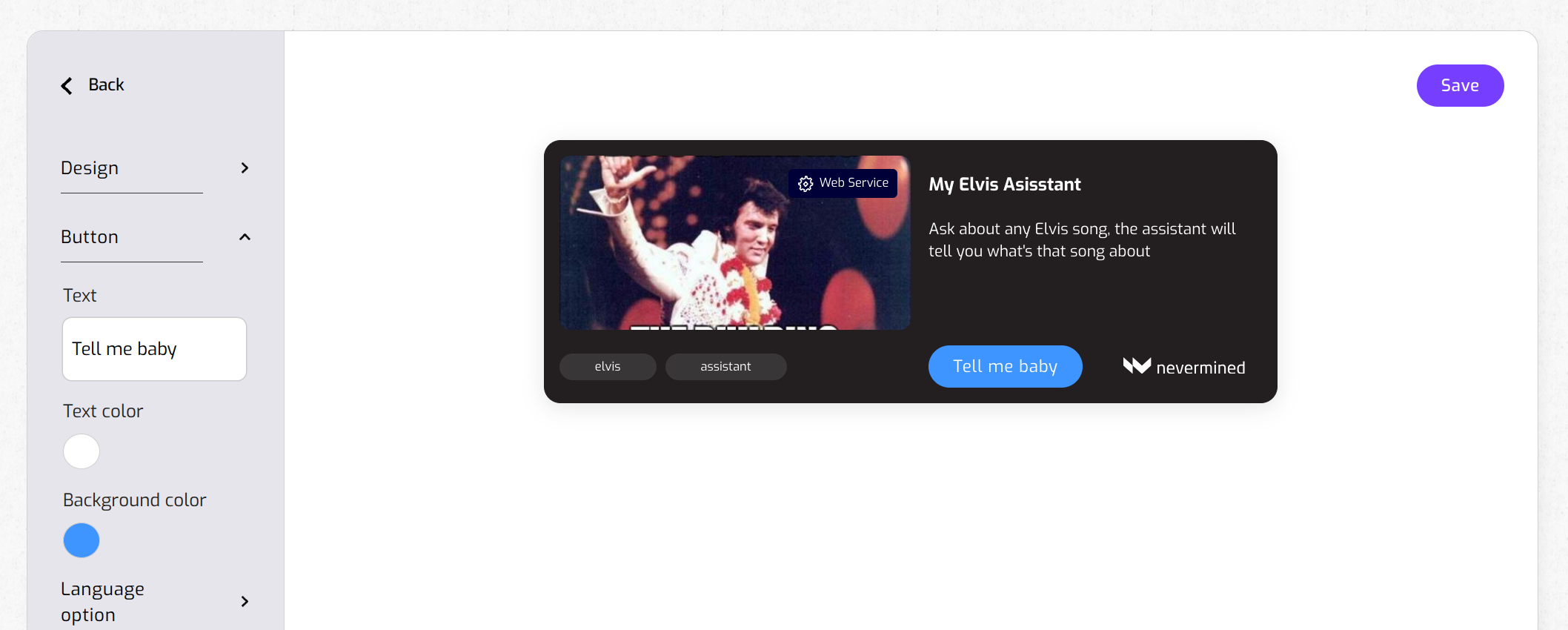Screen dimensions: 1568x630
Task: Open the Design section label
Action: tap(90, 168)
